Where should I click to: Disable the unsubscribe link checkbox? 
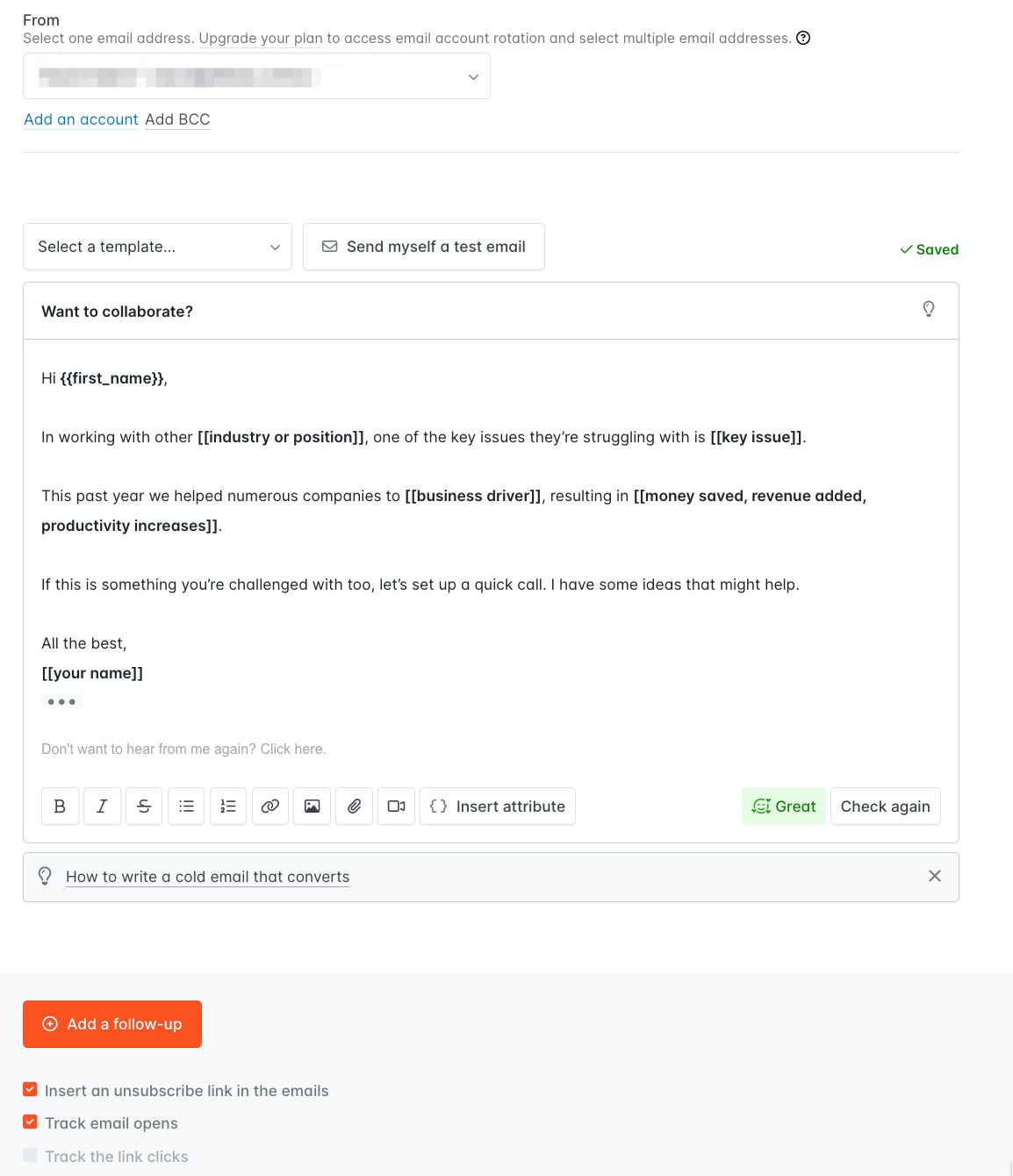click(x=30, y=1089)
